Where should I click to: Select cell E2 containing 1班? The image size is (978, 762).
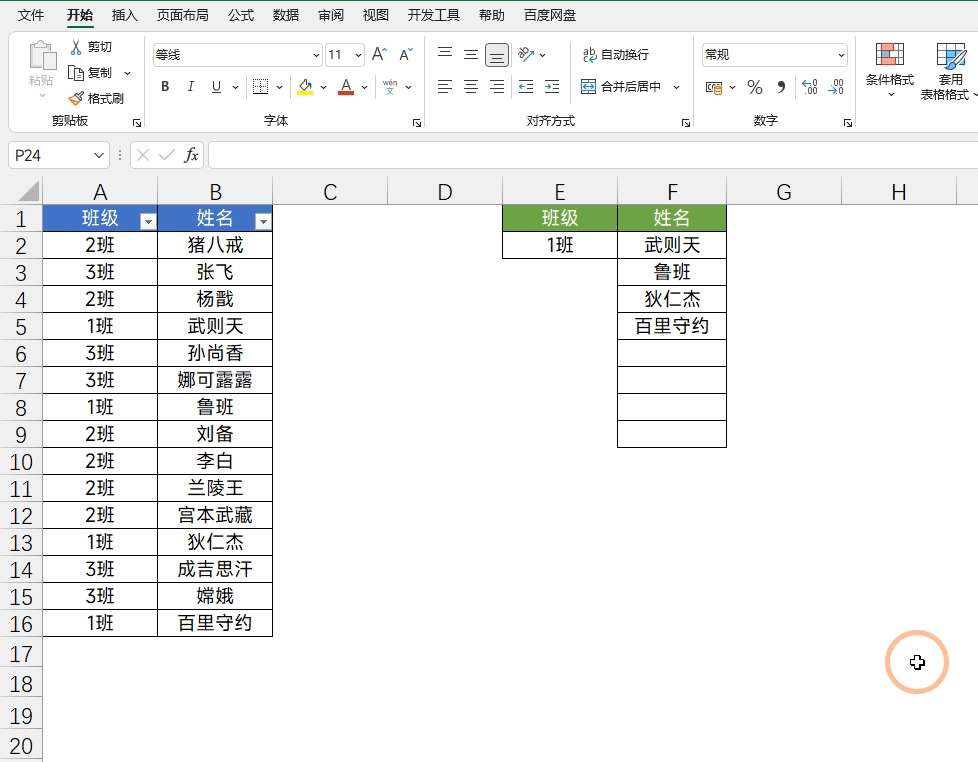(559, 245)
